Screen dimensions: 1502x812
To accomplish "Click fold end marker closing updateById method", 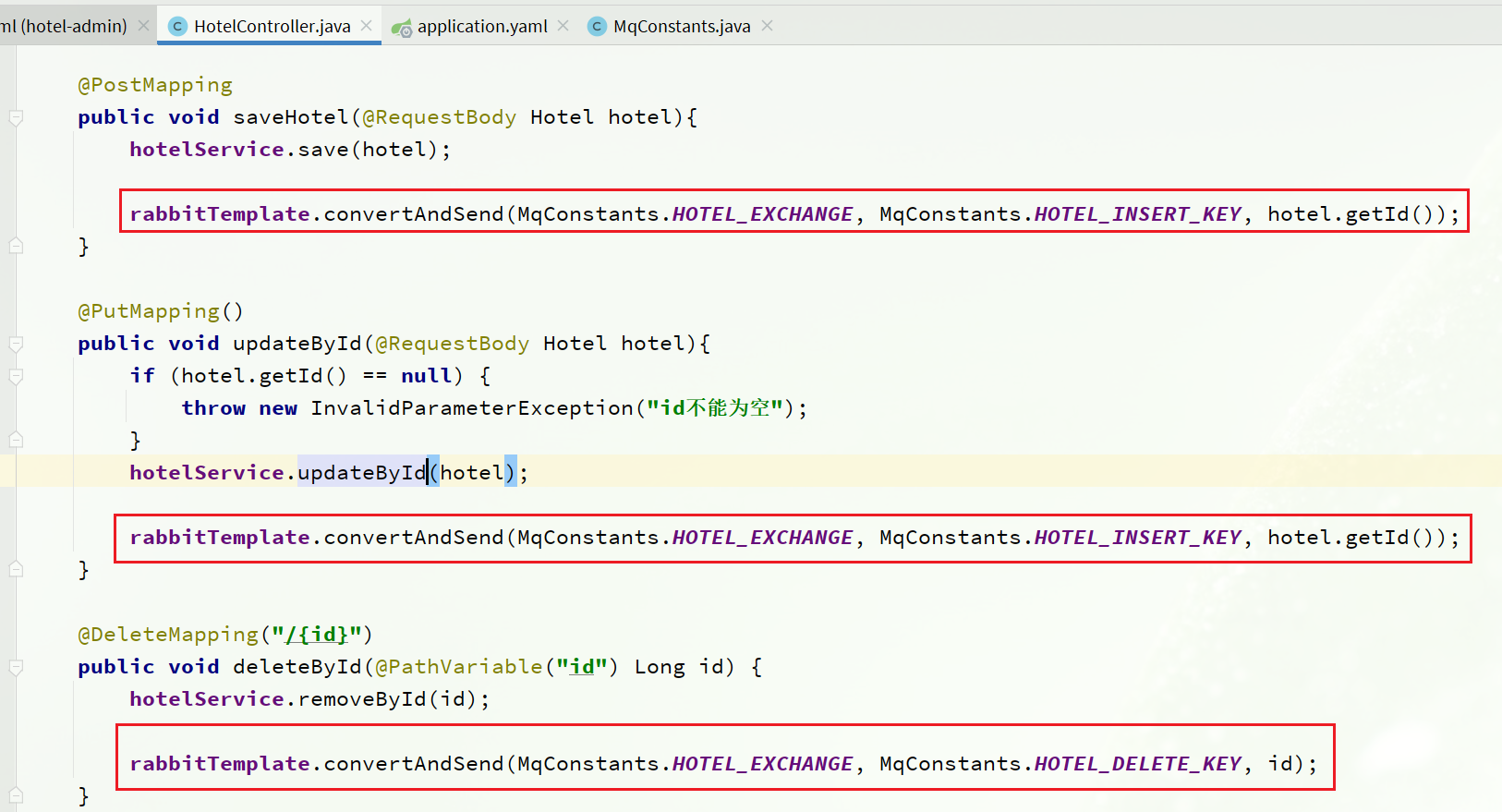I will coord(16,569).
